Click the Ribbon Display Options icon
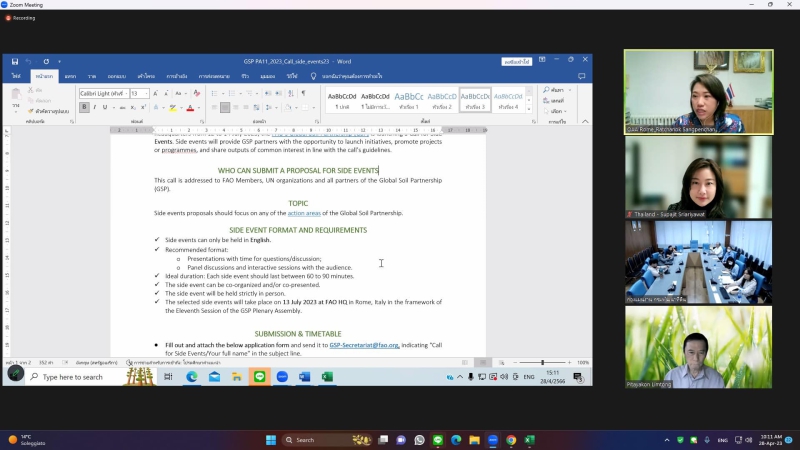Screen dimensions: 800x450 click(x=542, y=60)
